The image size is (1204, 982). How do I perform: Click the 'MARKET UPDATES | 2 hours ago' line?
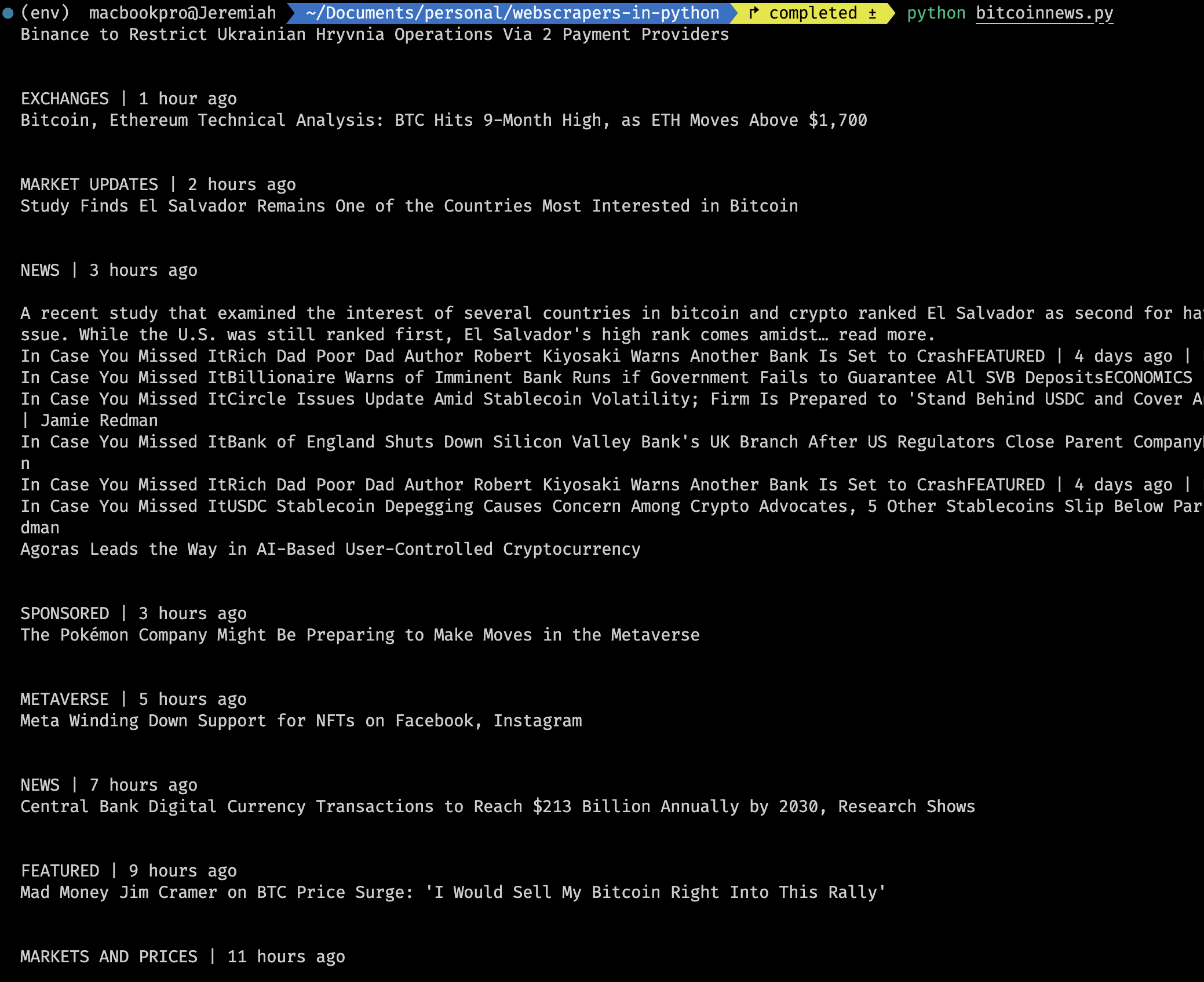pyautogui.click(x=158, y=185)
